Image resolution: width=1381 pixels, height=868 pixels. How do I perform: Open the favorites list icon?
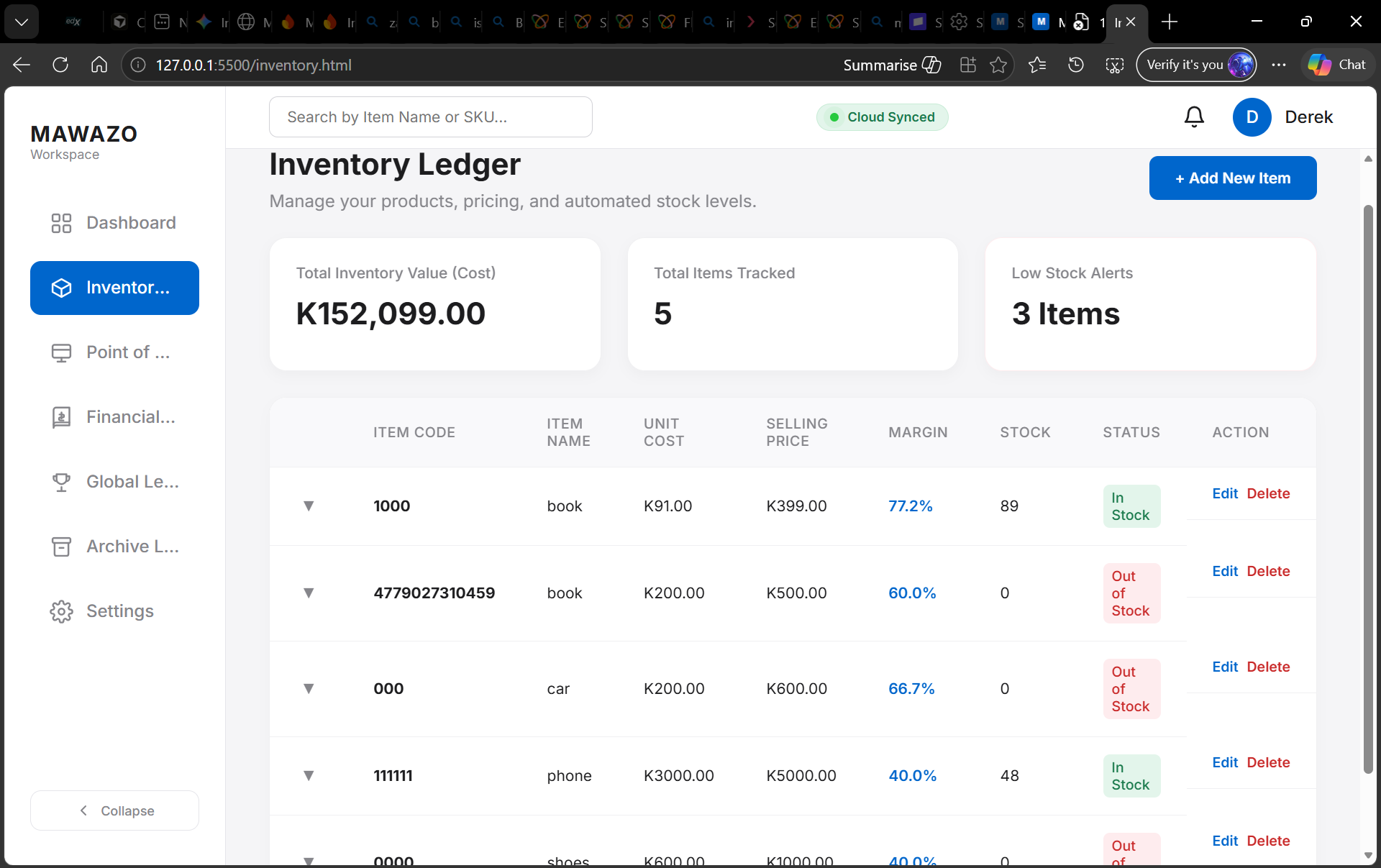[1037, 65]
